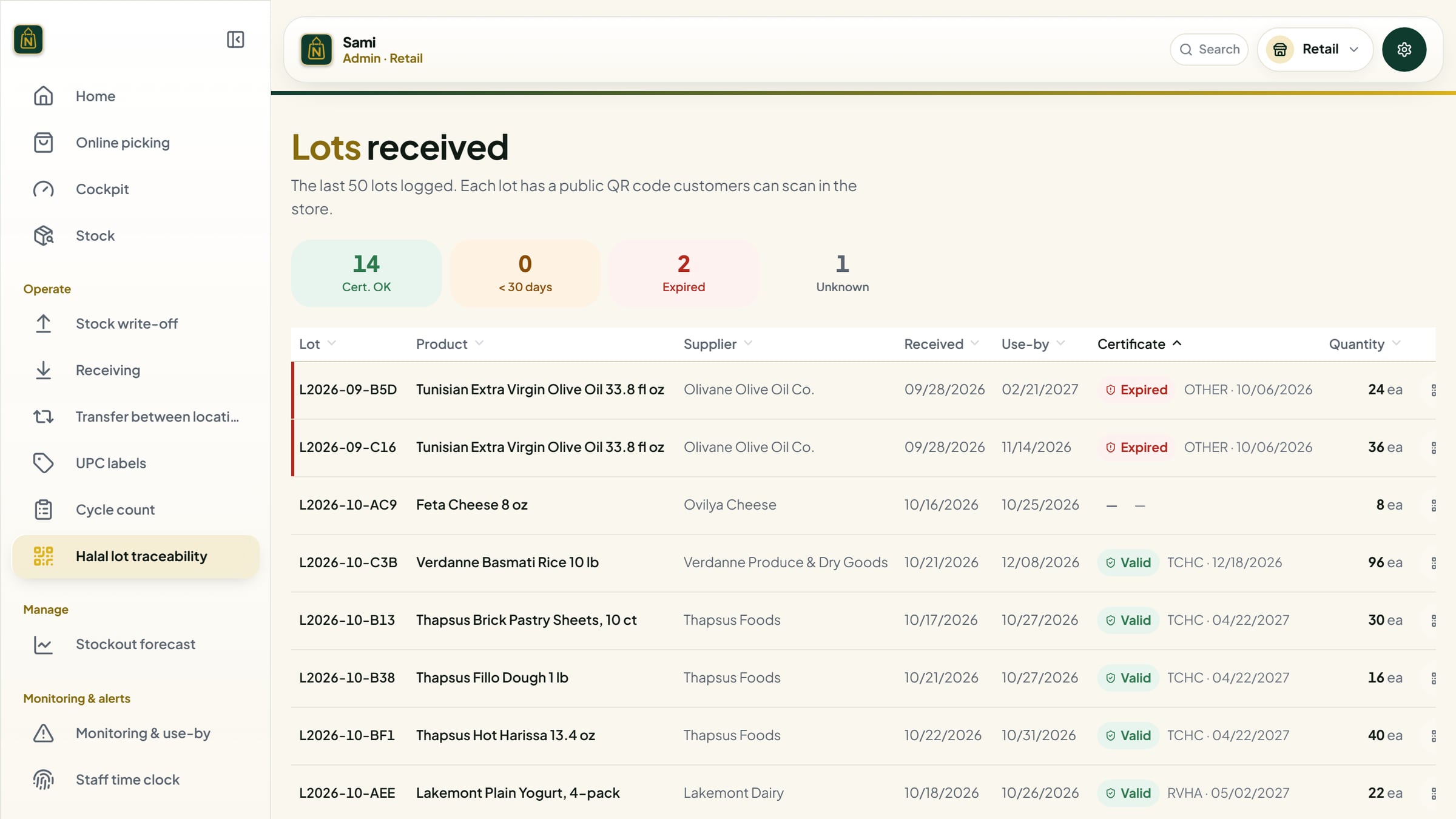Click the Stock write-off upload icon
The width and height of the screenshot is (1456, 819).
click(x=43, y=323)
